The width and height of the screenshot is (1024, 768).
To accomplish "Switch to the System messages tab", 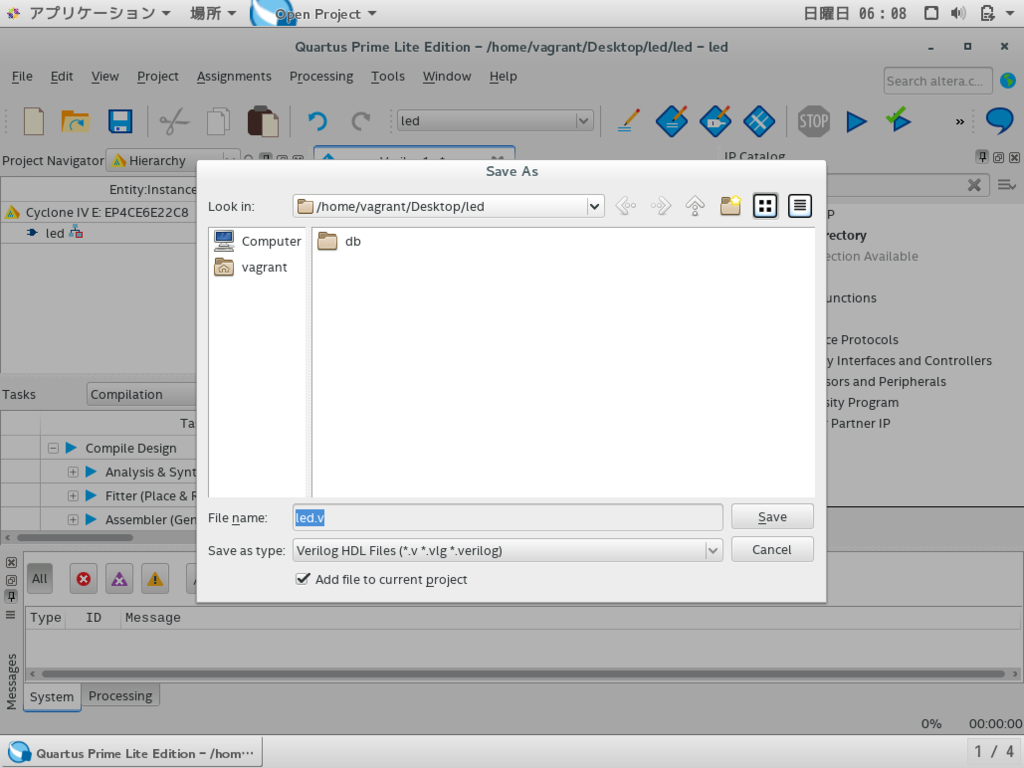I will point(52,697).
